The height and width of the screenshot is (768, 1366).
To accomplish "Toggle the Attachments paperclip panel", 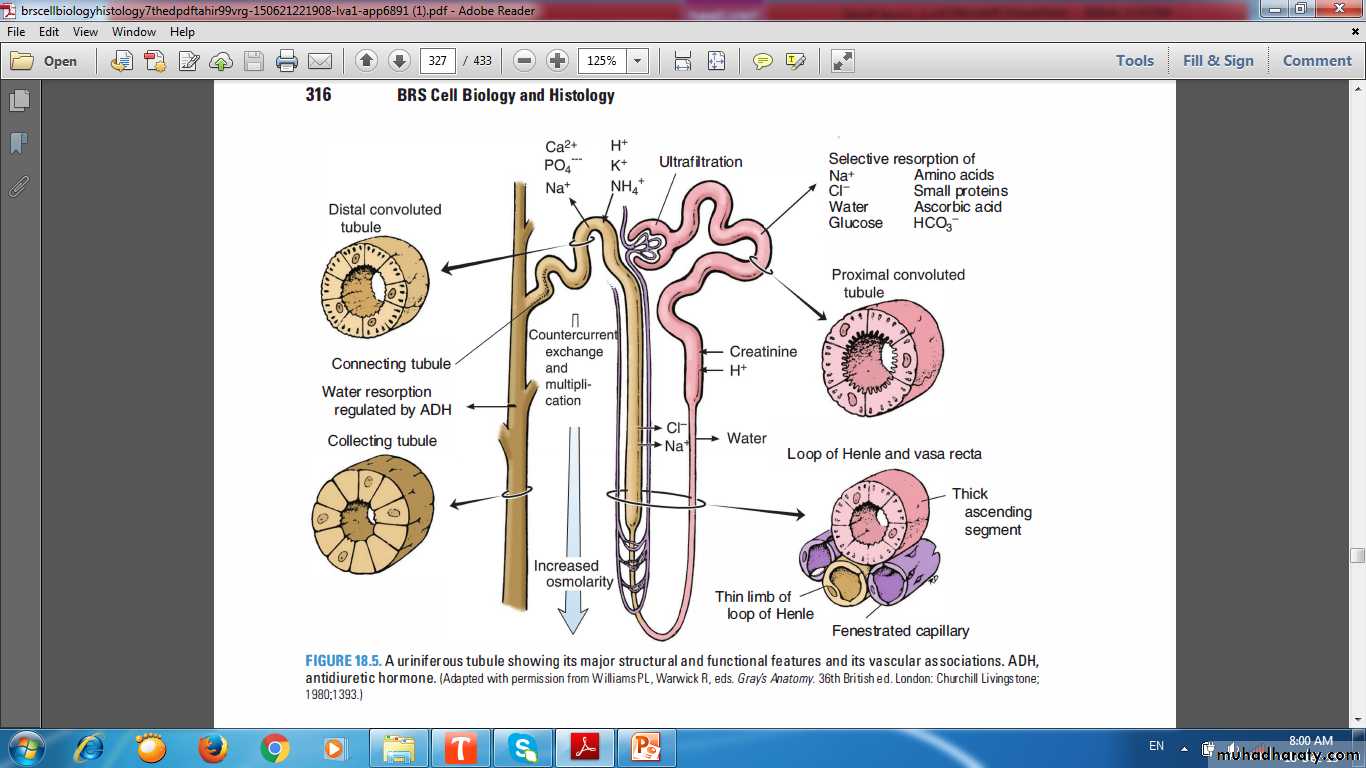I will (x=19, y=186).
